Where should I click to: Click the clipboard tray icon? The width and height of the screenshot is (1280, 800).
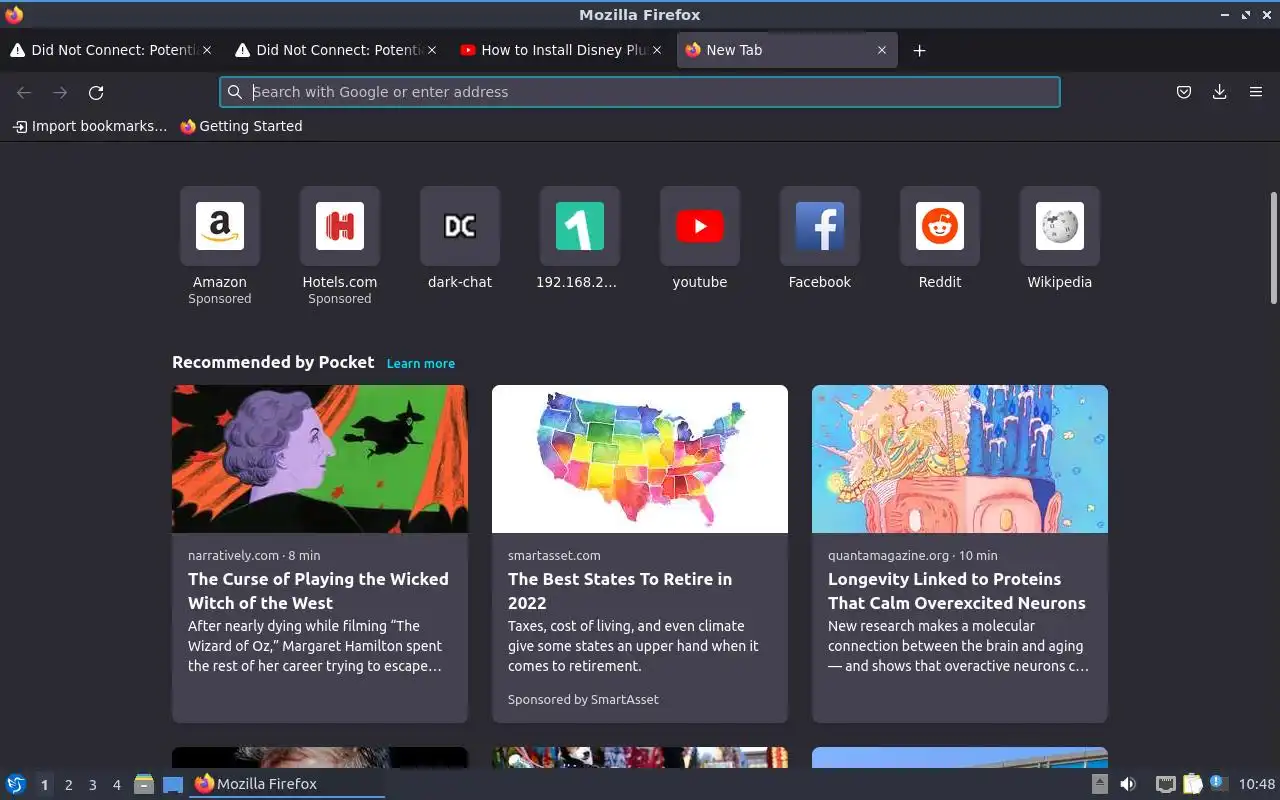pyautogui.click(x=1192, y=784)
